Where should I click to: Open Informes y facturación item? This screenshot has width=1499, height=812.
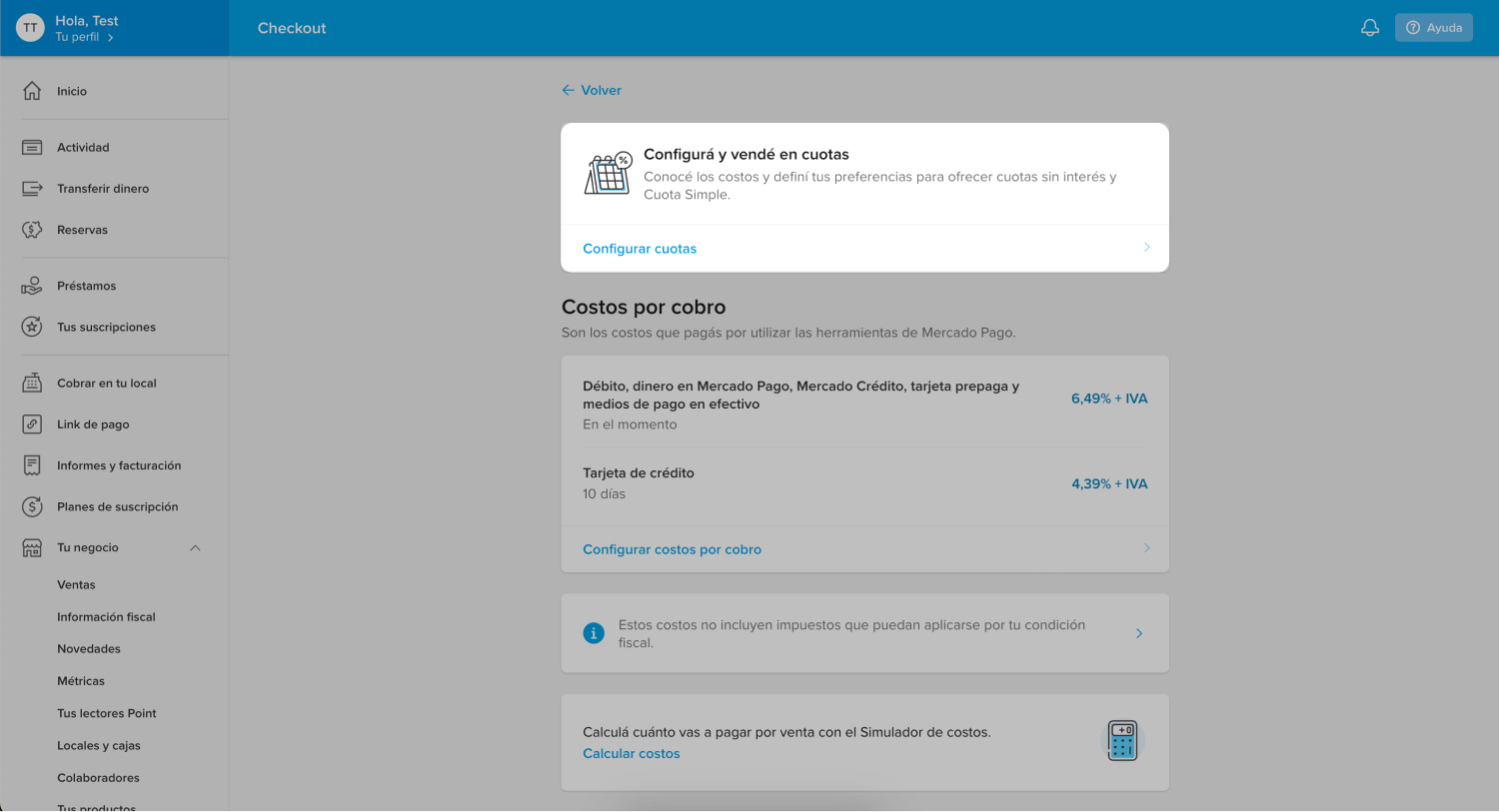119,465
